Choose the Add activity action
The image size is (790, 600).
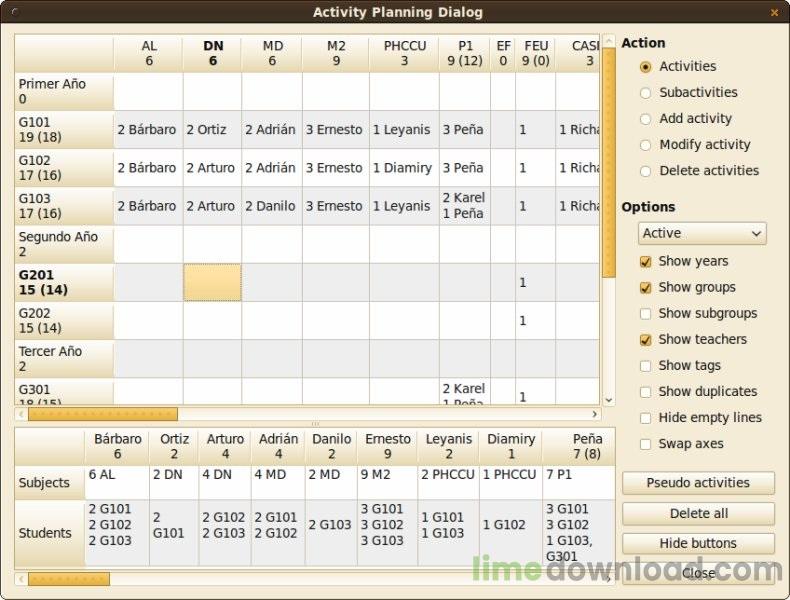[645, 119]
